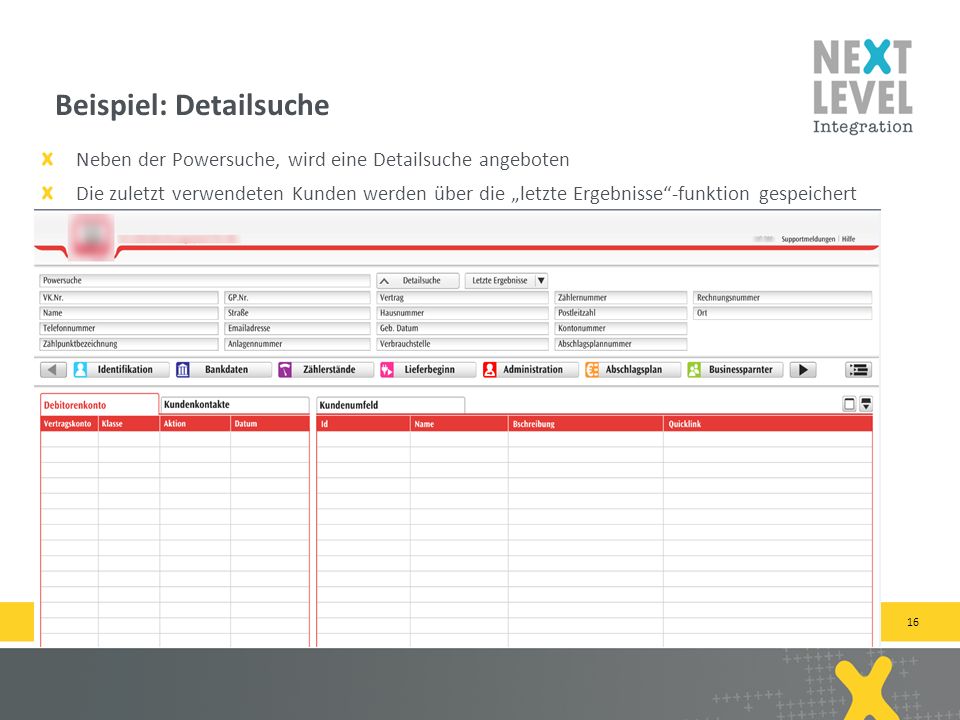Open the Abschlagsplan section
This screenshot has height=720, width=960.
[632, 370]
